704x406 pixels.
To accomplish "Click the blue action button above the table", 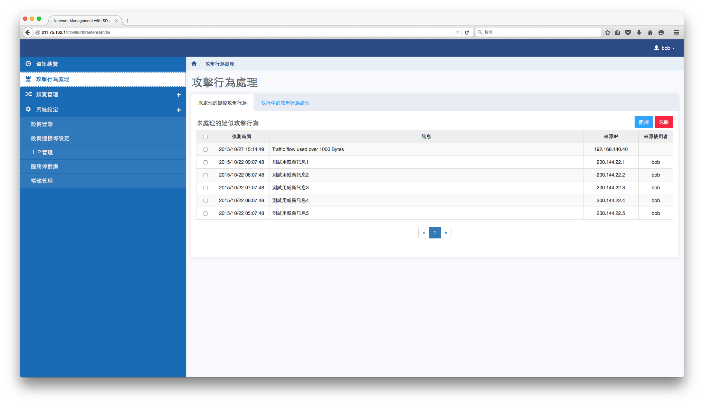I will 644,122.
